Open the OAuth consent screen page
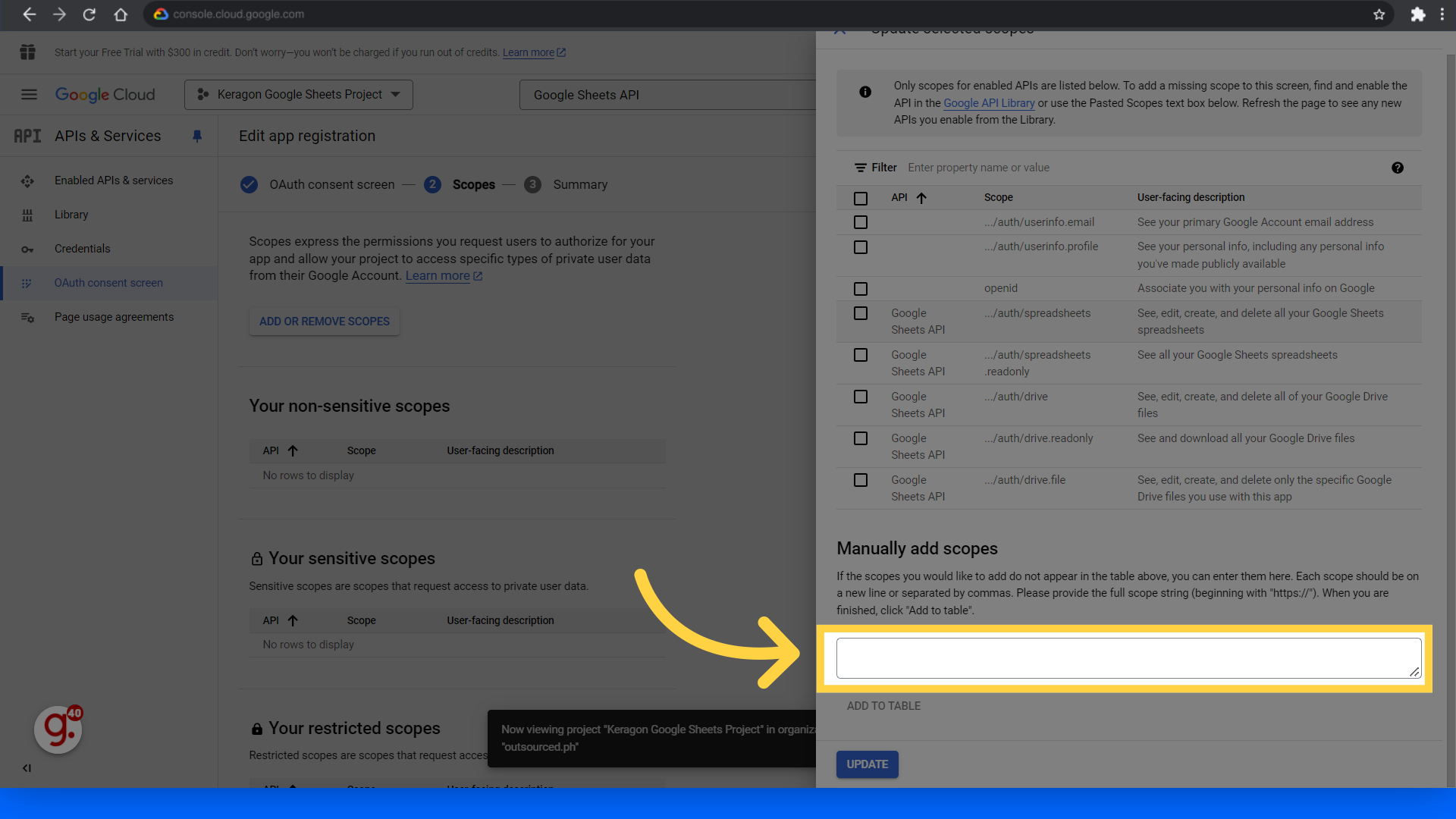 [108, 283]
